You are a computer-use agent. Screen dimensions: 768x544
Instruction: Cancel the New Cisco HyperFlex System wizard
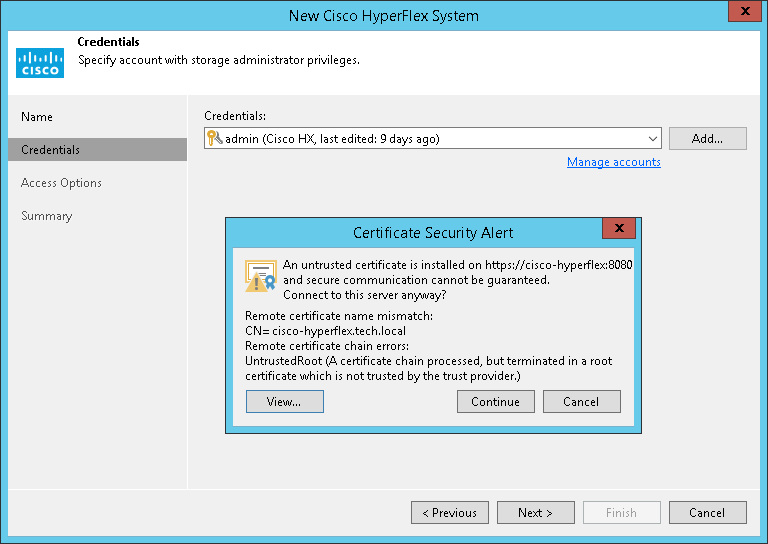[708, 513]
